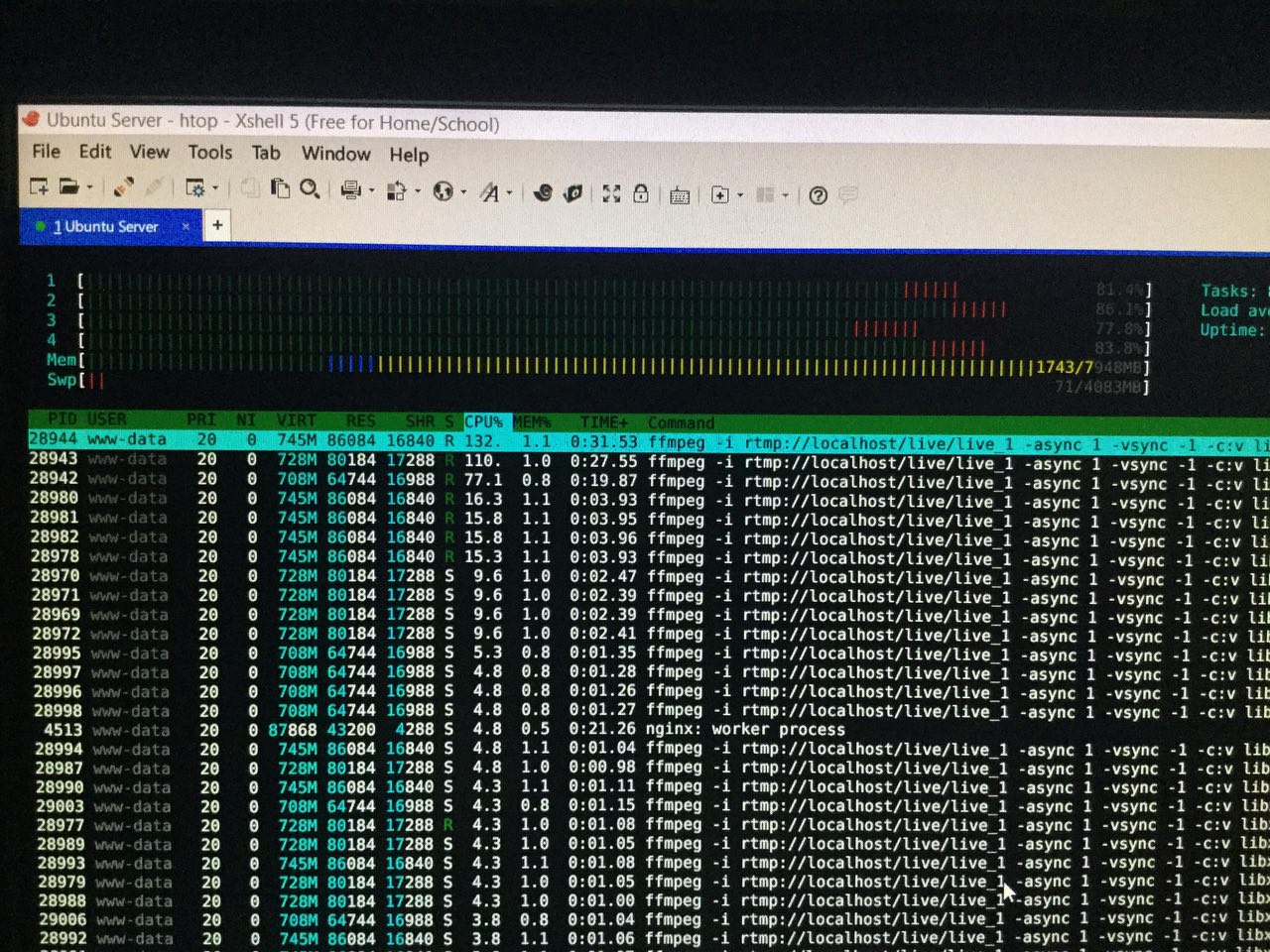The width and height of the screenshot is (1270, 952).
Task: Open the session Properties gear icon
Action: tap(195, 187)
